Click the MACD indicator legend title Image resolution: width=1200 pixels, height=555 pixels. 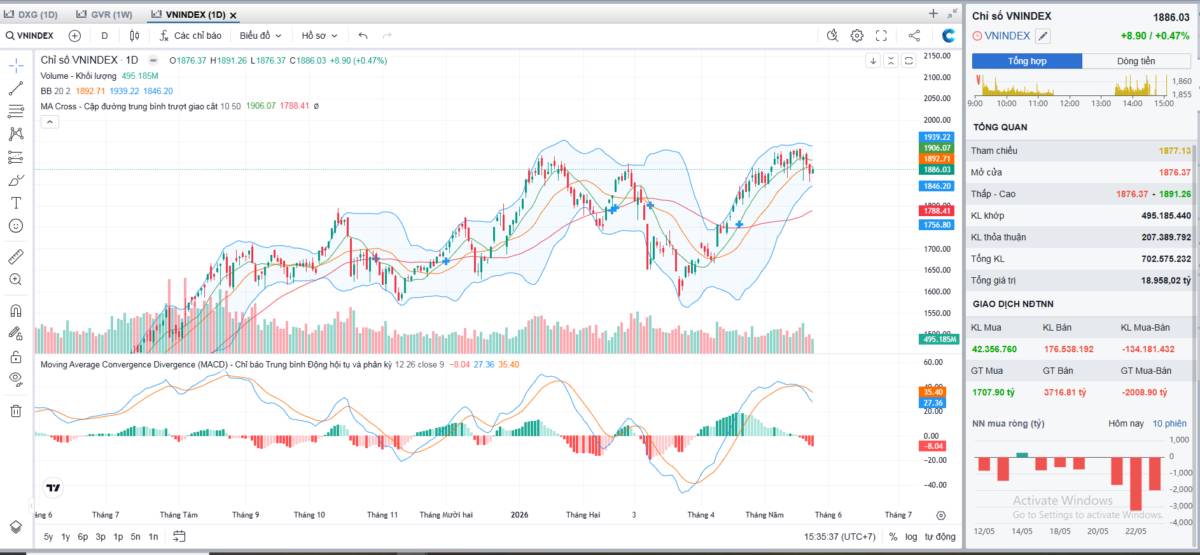click(215, 364)
